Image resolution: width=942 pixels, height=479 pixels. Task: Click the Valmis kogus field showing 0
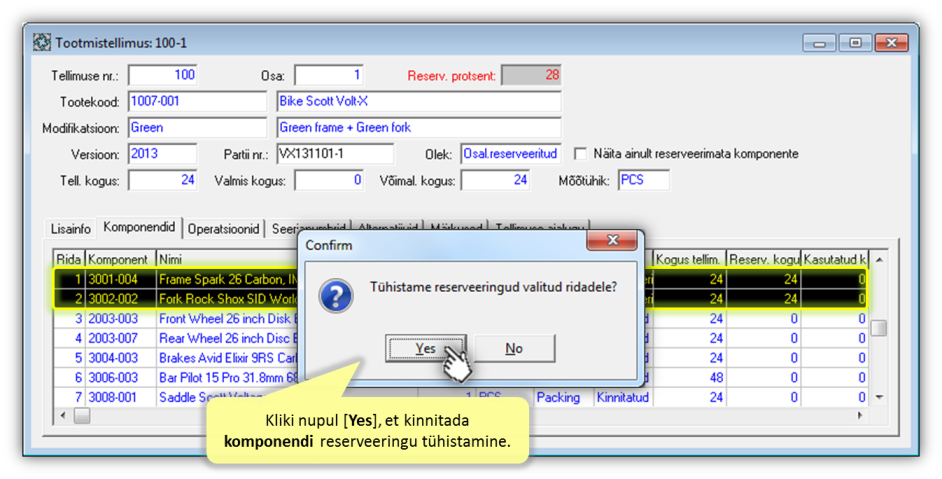point(329,180)
